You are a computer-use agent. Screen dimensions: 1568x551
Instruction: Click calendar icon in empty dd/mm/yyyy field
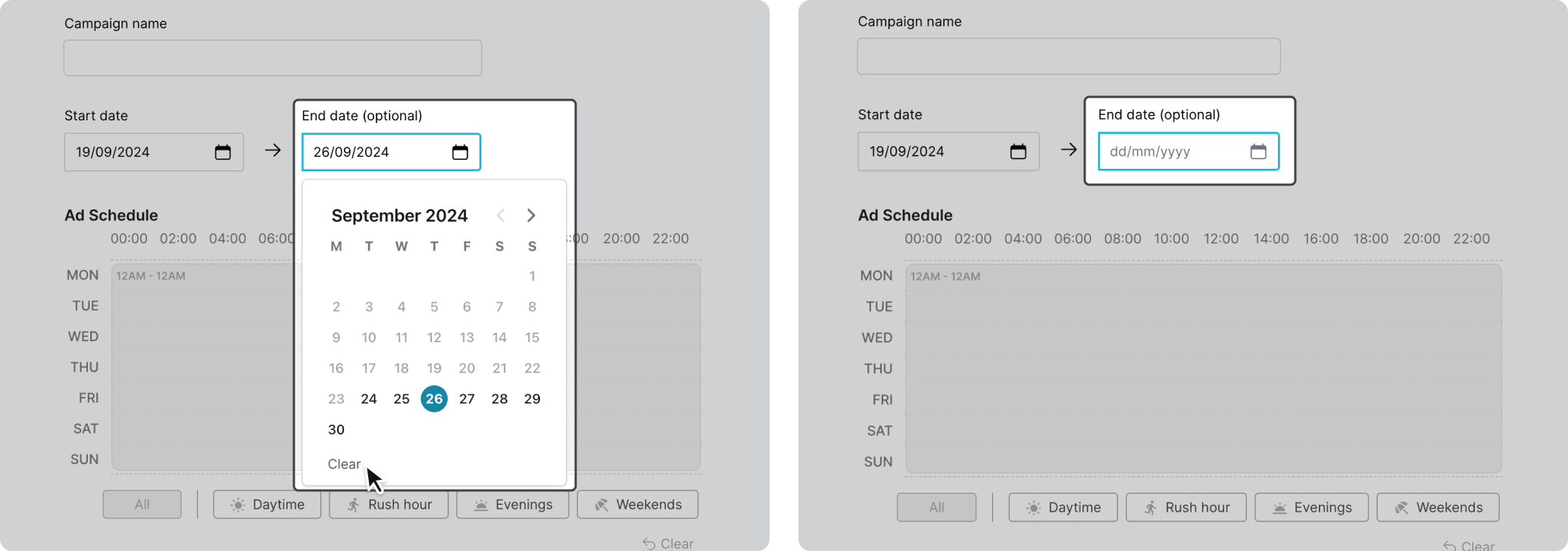pyautogui.click(x=1257, y=151)
